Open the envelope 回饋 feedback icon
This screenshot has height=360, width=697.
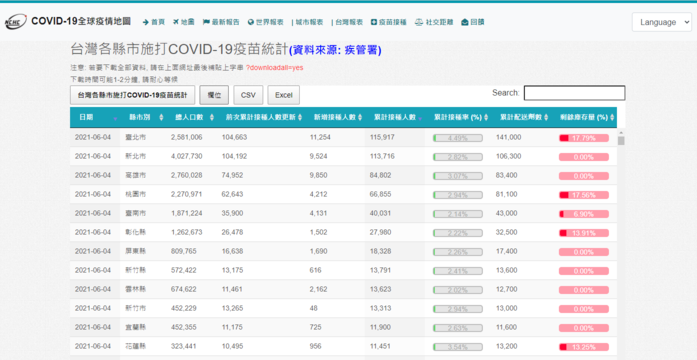tap(465, 22)
